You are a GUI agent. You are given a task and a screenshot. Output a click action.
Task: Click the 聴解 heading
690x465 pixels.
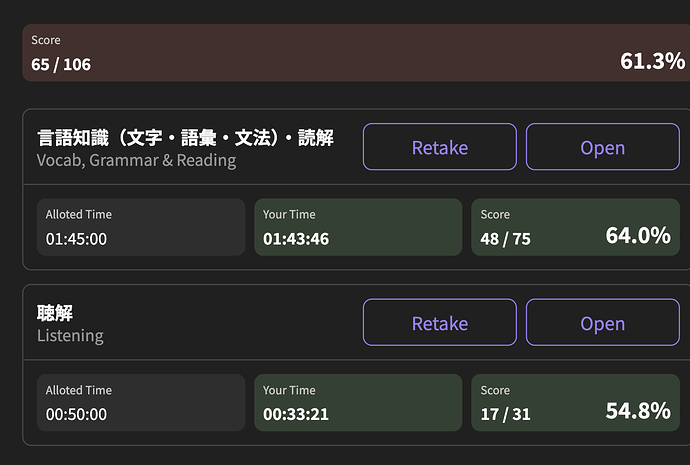[x=55, y=314]
